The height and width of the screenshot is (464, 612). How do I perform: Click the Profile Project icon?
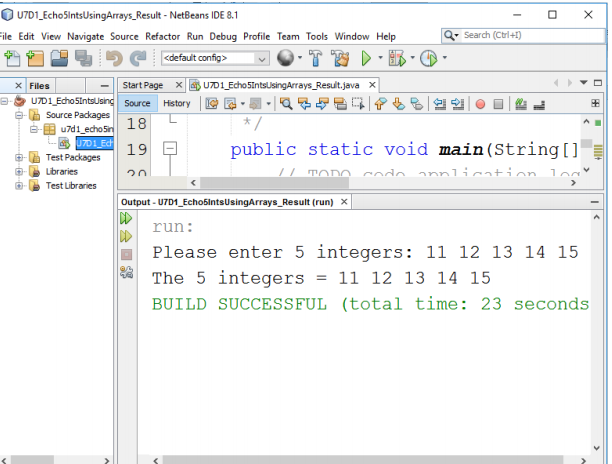(x=429, y=59)
